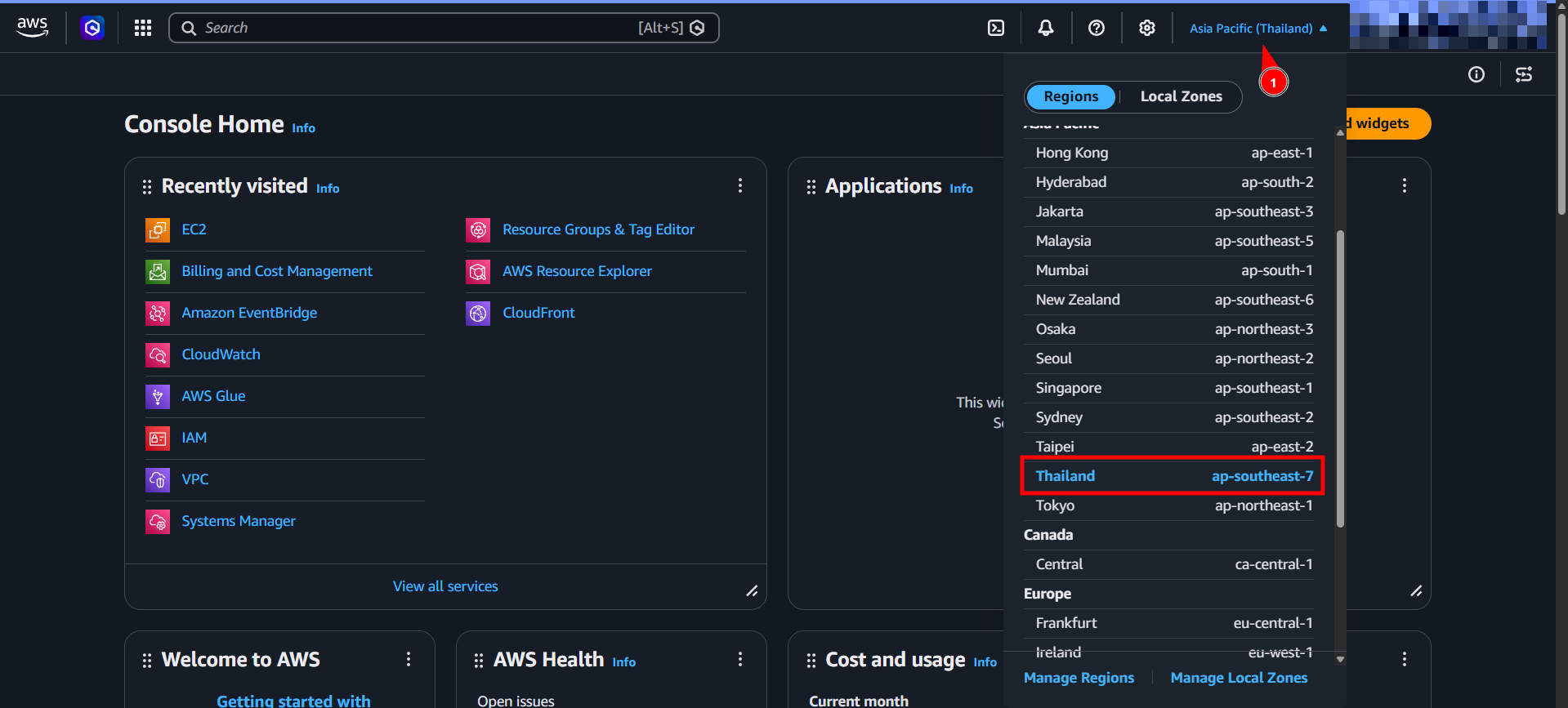This screenshot has height=708, width=1568.
Task: Open the Systems Manager link
Action: [239, 521]
